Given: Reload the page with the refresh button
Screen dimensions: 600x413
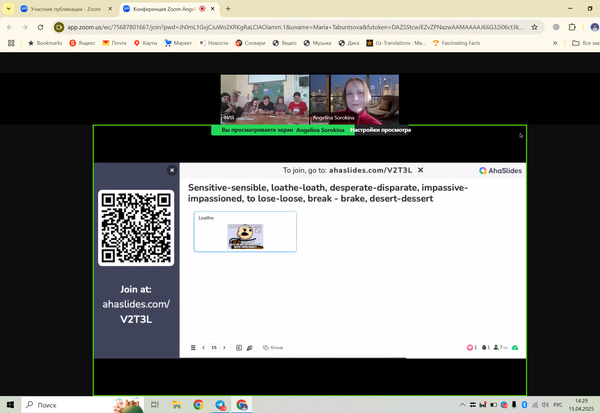Looking at the screenshot, I should pyautogui.click(x=39, y=27).
